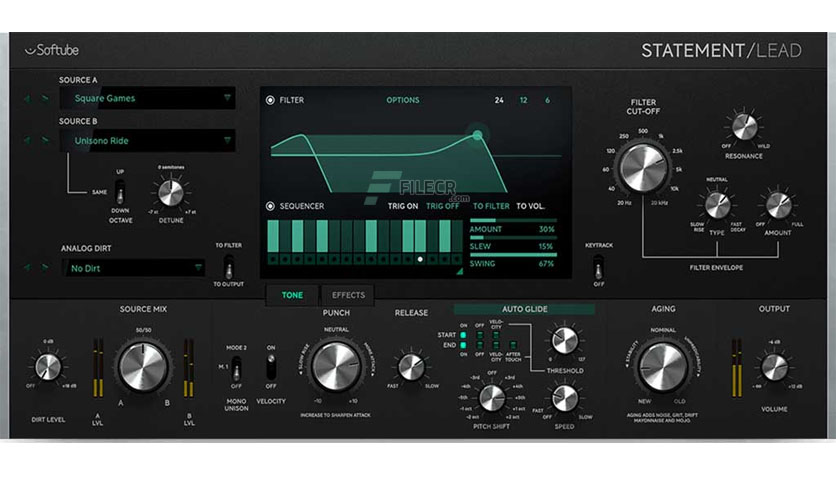Select 12 dB filter slope
836x484 pixels.
(524, 100)
